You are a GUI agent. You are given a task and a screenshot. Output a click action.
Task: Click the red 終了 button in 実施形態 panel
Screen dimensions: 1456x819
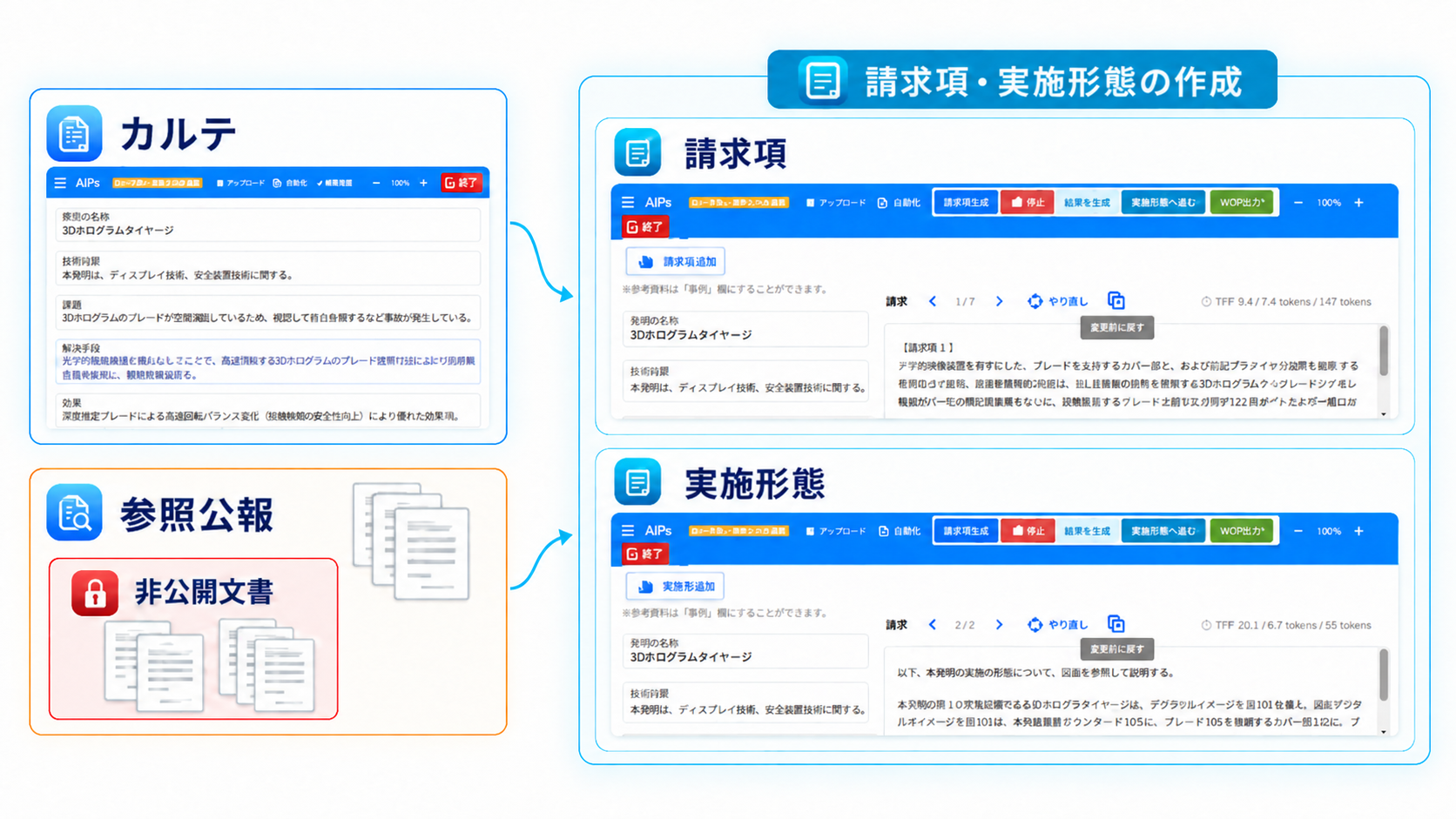point(645,554)
